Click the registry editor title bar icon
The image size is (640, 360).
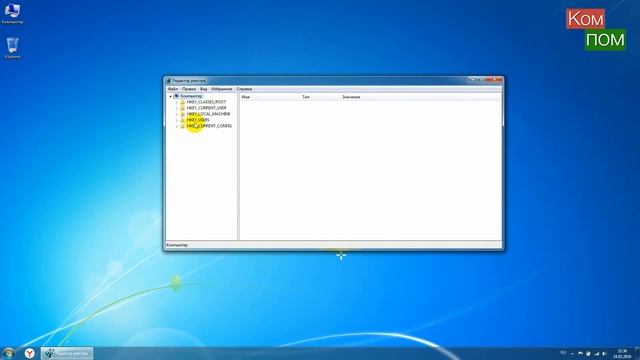(169, 81)
